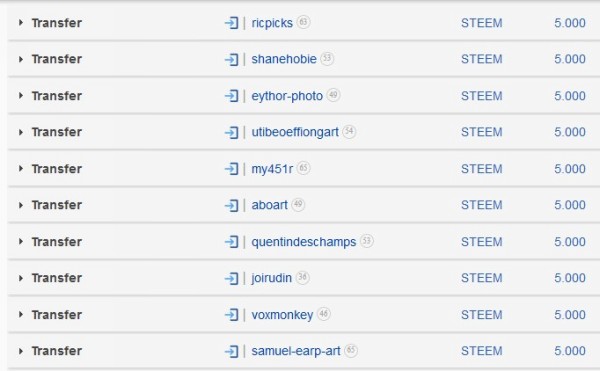Viewport: 600px width, 371px height.
Task: Visit the utibeoeffiongart profile link
Action: (295, 132)
